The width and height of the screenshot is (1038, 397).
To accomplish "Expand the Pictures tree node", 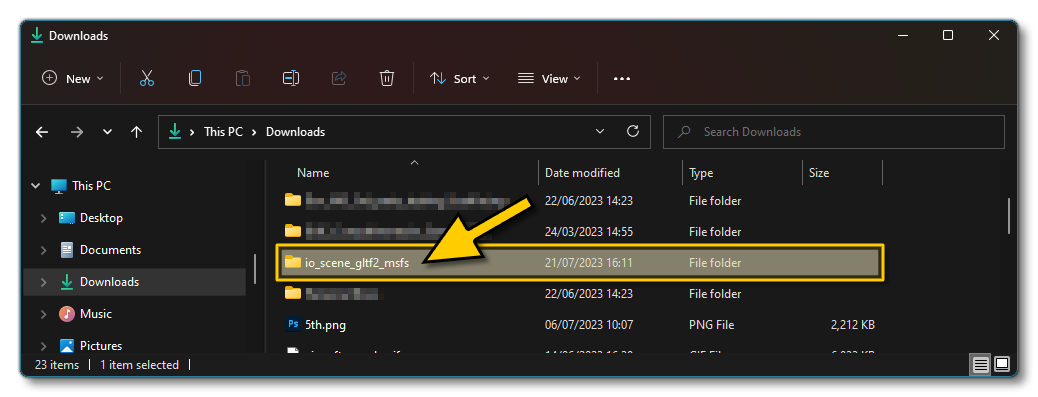I will 44,345.
